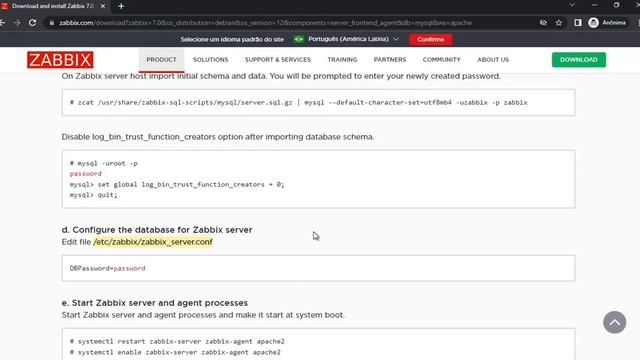This screenshot has height=360, width=640.
Task: Minimize the browser window
Action: click(x=594, y=5)
